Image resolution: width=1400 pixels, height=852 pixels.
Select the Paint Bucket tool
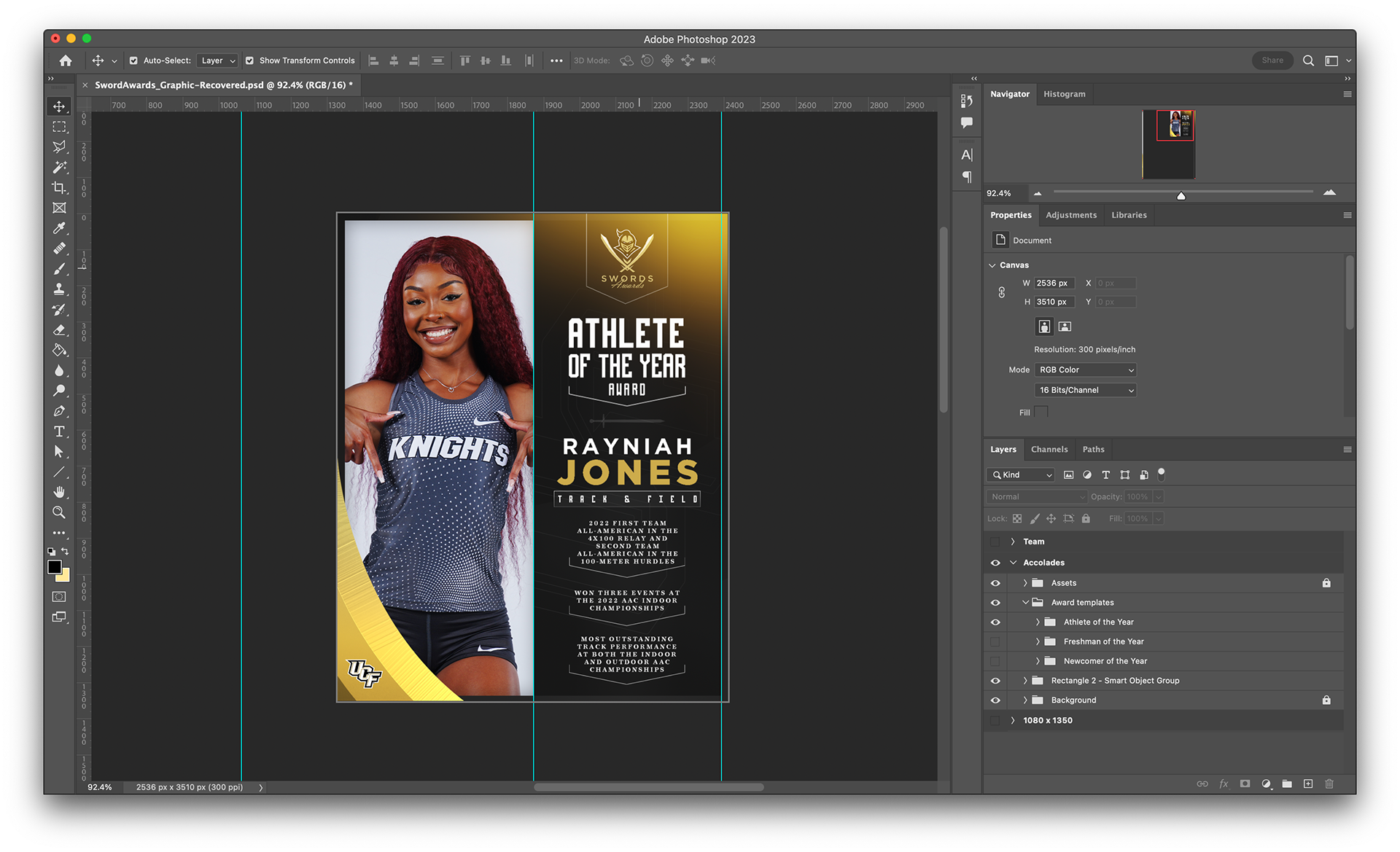click(59, 351)
